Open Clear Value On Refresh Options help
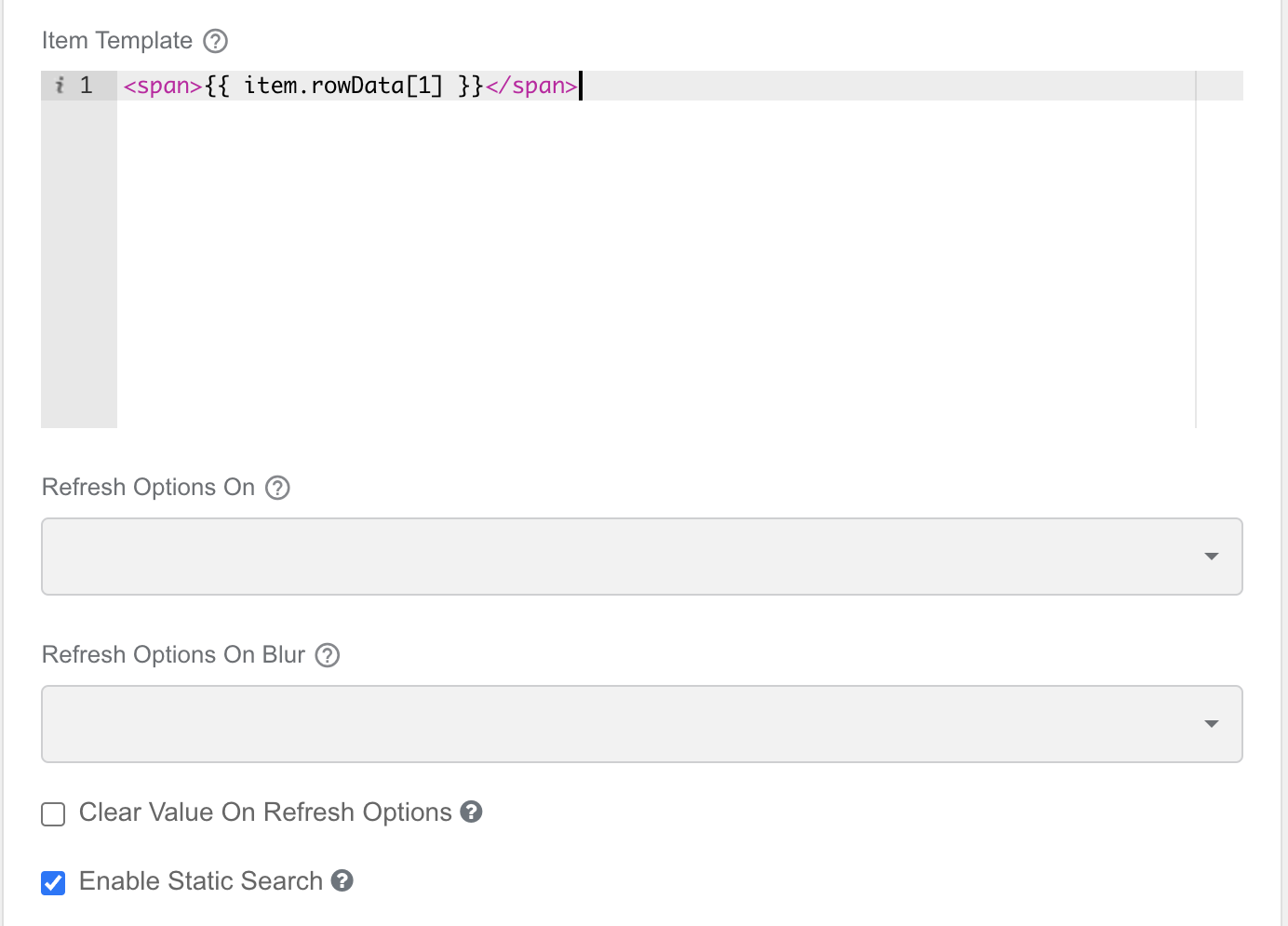This screenshot has width=1288, height=926. 472,812
